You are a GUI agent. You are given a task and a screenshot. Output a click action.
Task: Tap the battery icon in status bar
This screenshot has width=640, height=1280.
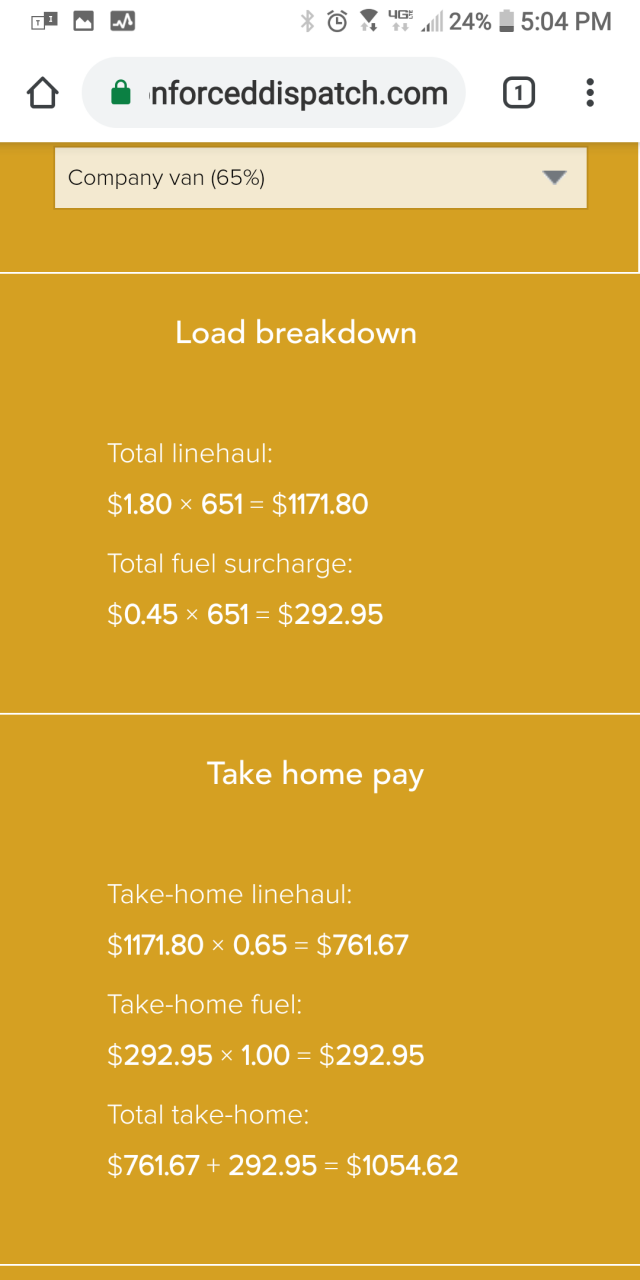click(x=507, y=21)
